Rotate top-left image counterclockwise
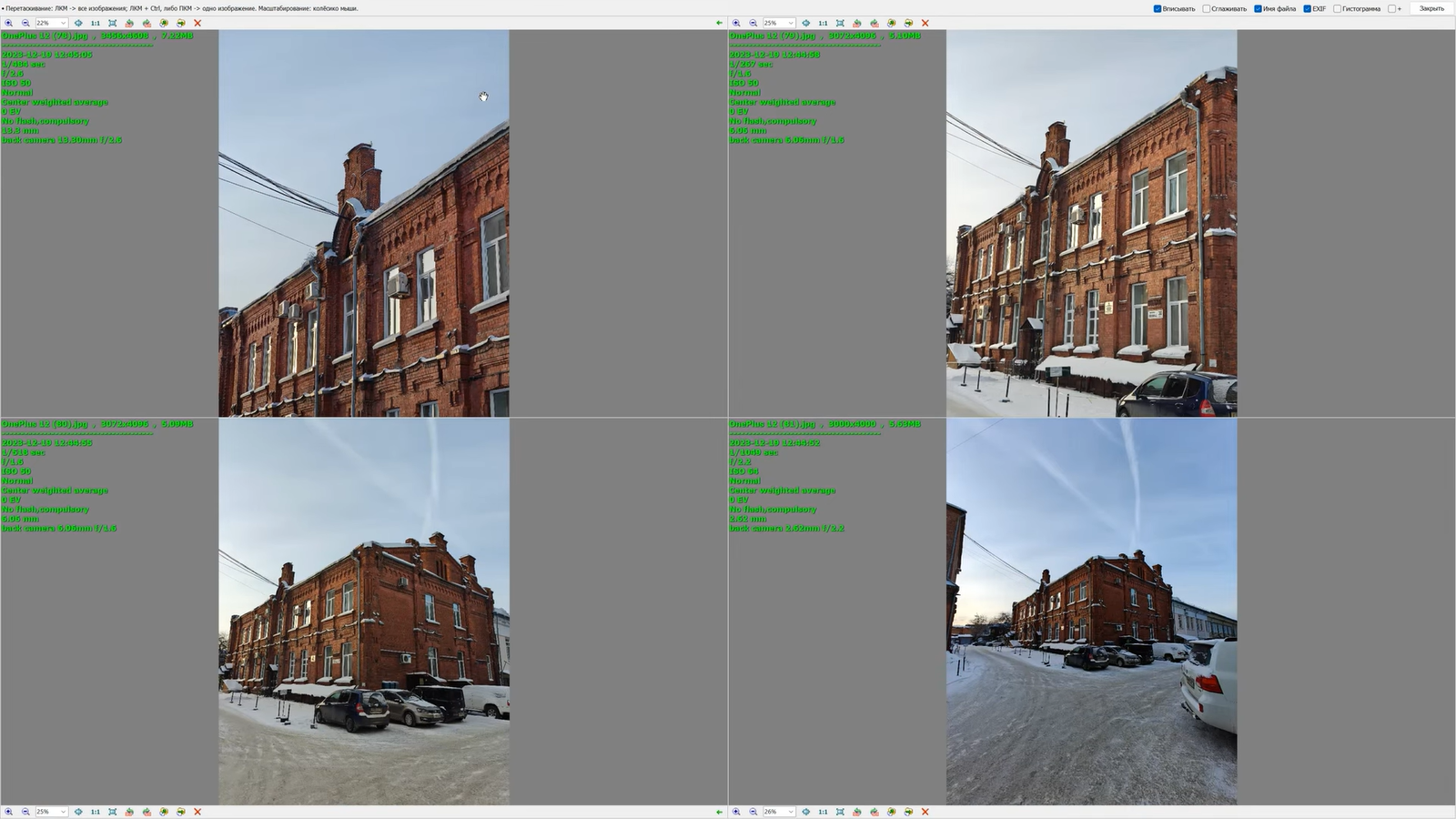The image size is (1456, 819). click(x=129, y=23)
